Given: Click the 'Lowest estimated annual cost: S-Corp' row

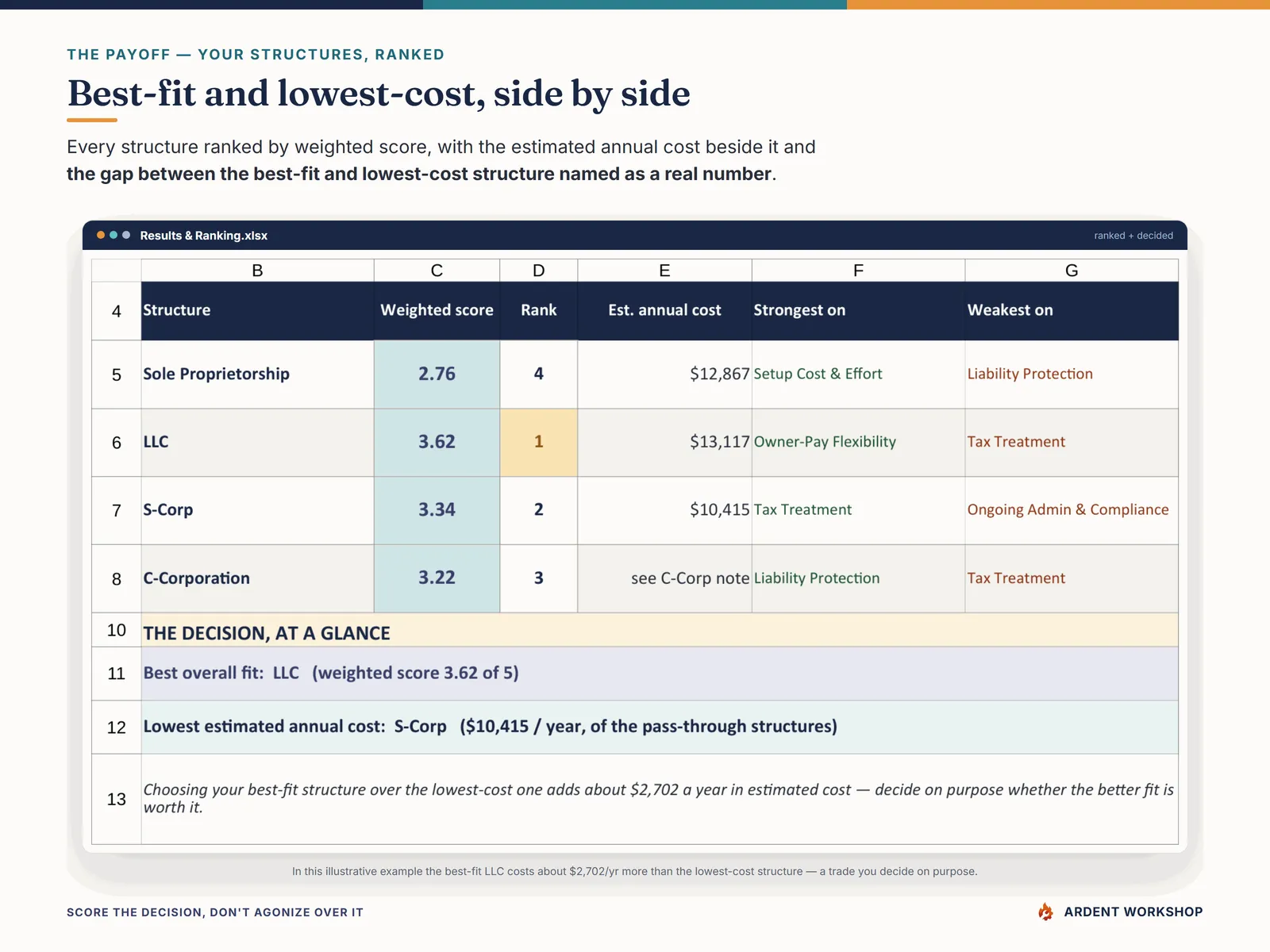Looking at the screenshot, I should coord(660,727).
